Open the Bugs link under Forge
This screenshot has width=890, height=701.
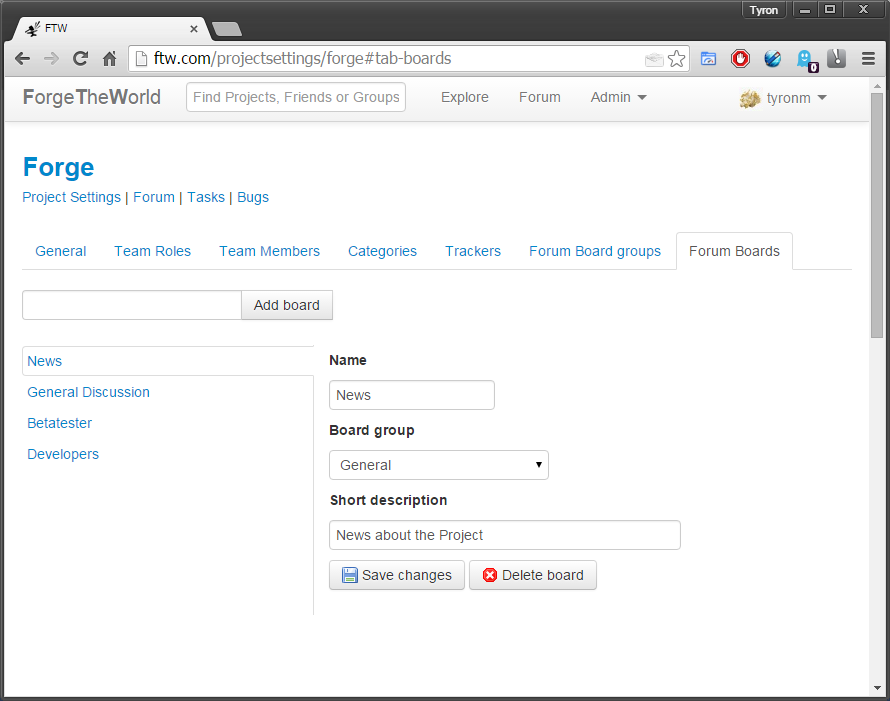[253, 197]
